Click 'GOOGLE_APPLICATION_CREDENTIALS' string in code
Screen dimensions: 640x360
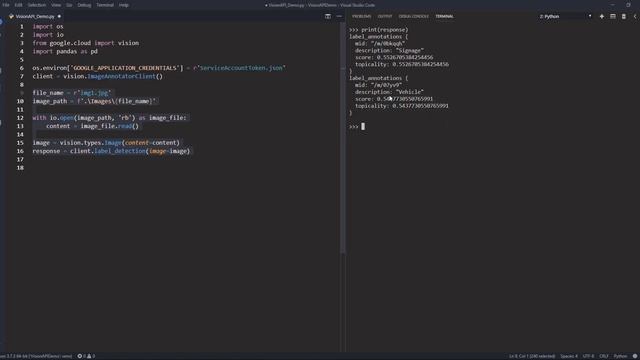click(125, 68)
